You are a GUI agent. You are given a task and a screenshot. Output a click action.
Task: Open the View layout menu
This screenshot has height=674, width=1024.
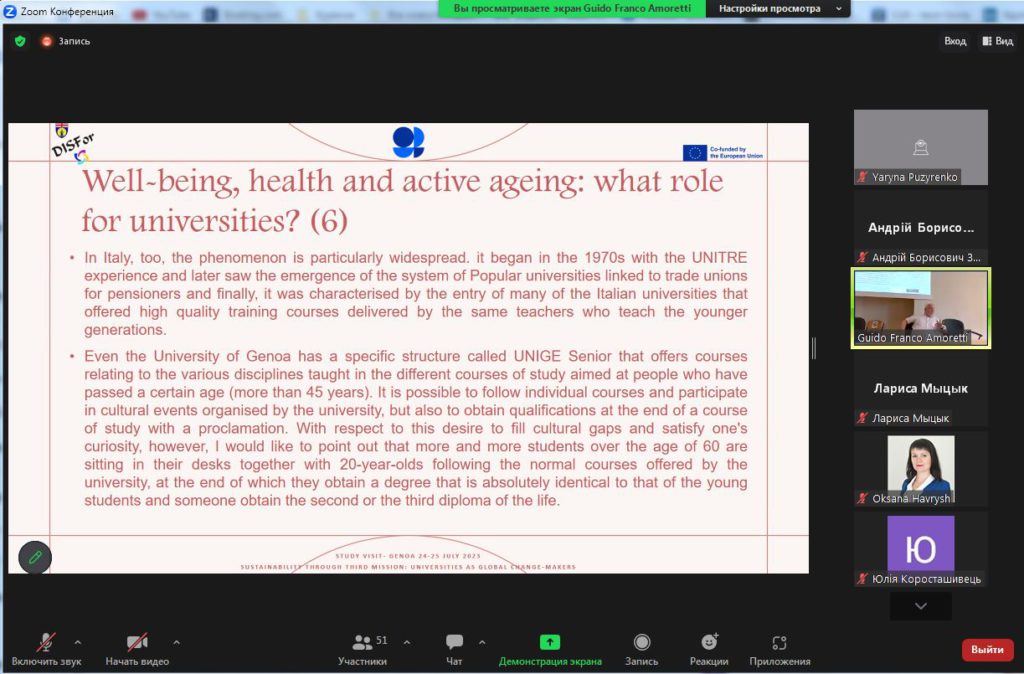point(997,41)
